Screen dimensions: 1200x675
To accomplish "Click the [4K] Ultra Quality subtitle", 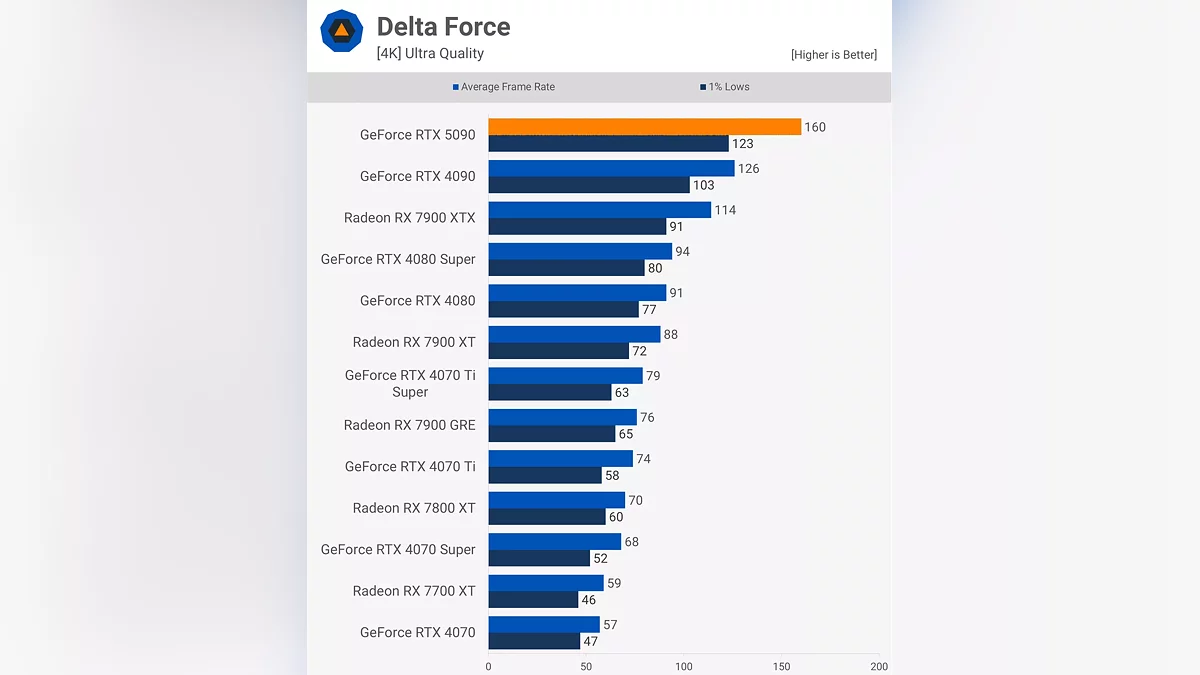I will click(x=430, y=54).
